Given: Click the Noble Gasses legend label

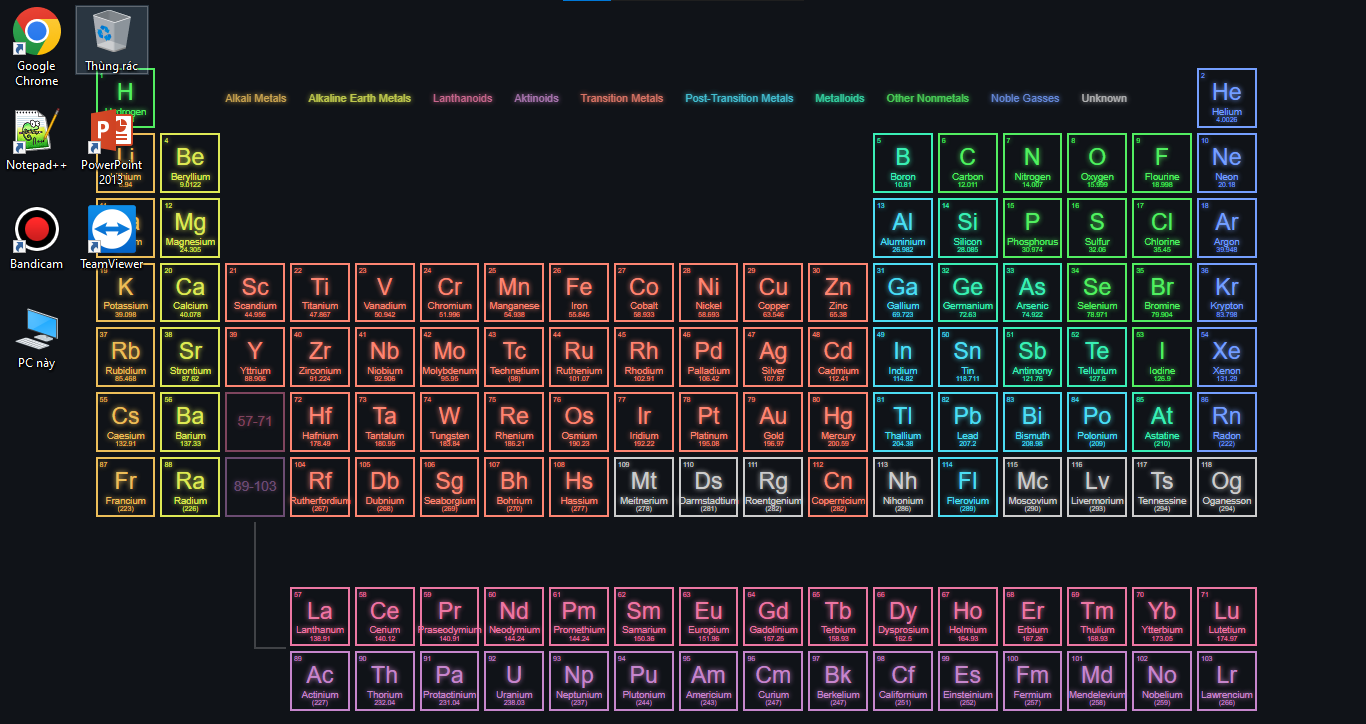Looking at the screenshot, I should point(1025,98).
